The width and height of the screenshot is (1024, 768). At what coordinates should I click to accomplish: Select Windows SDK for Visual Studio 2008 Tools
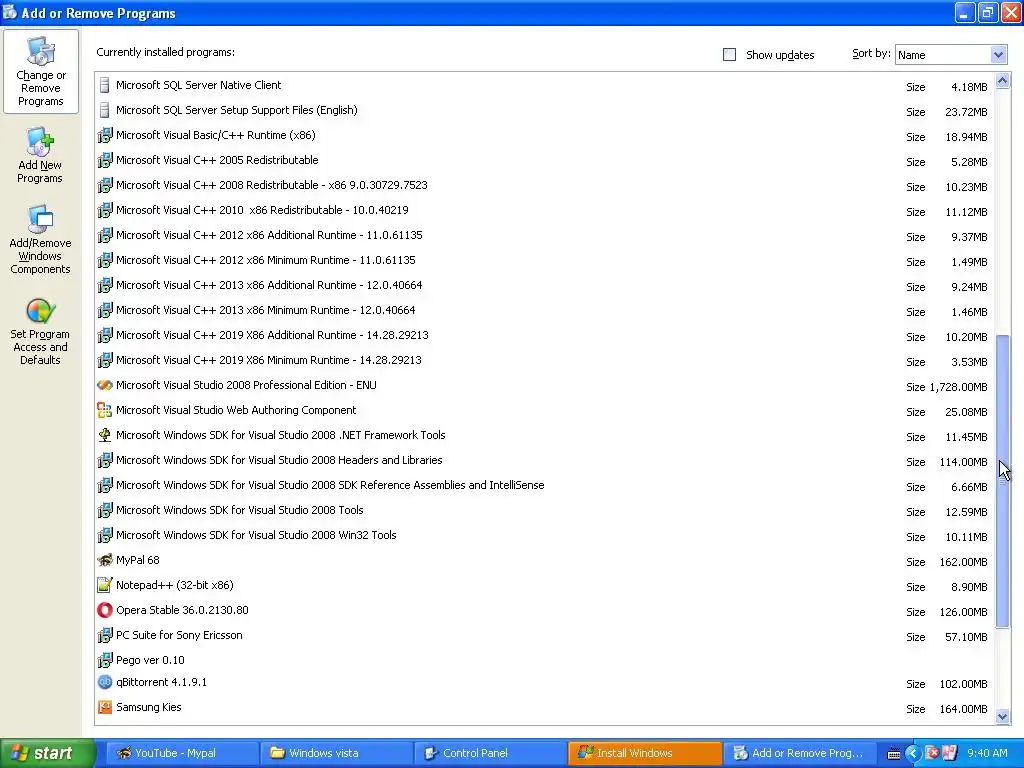544,511
